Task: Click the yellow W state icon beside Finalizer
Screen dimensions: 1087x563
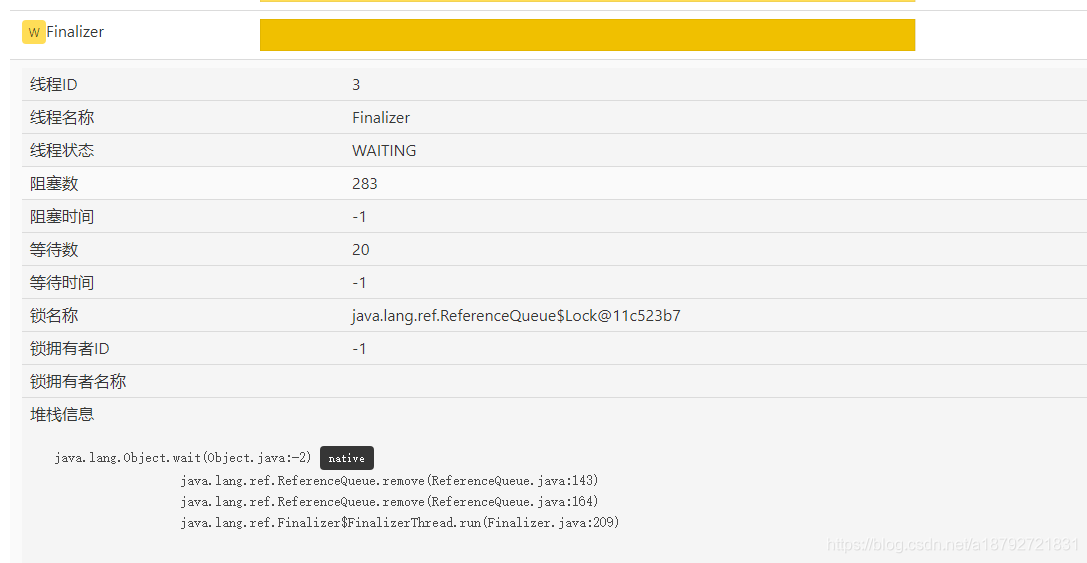Action: point(33,32)
